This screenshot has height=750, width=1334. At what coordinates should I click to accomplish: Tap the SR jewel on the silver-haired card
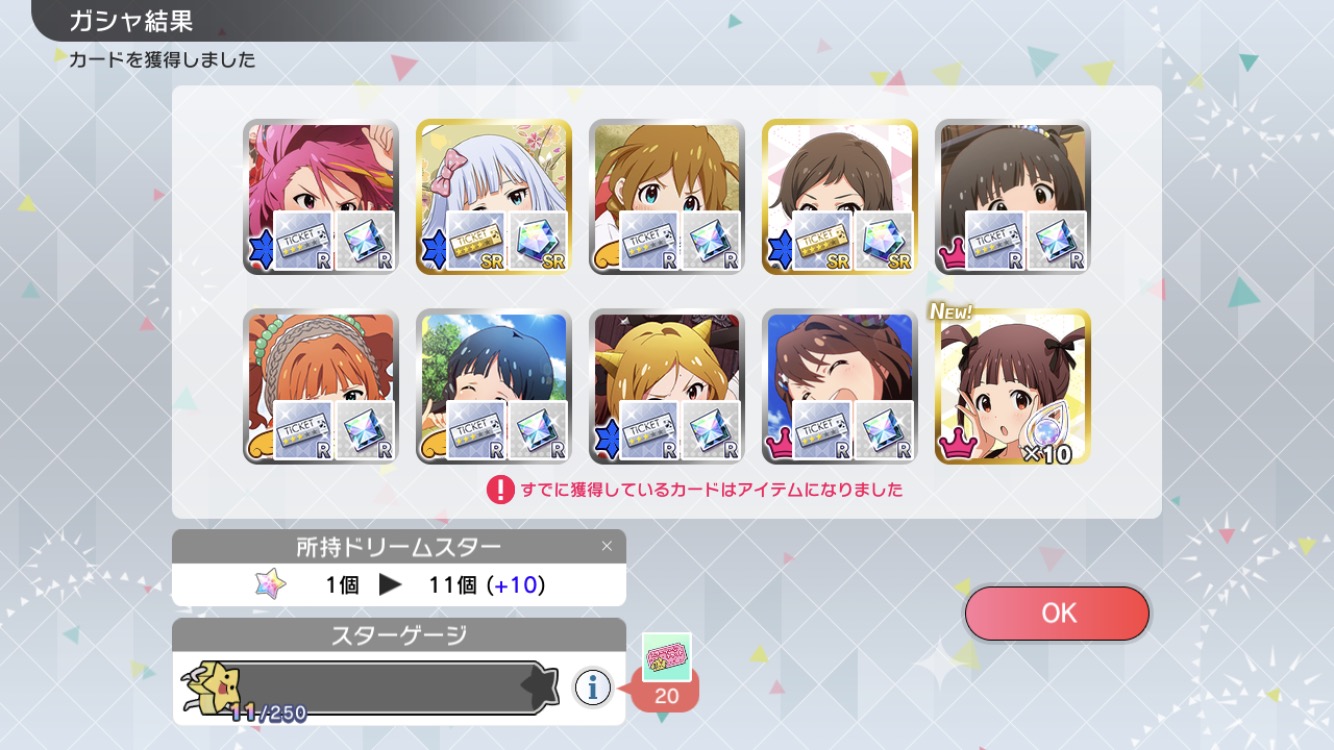coord(538,241)
